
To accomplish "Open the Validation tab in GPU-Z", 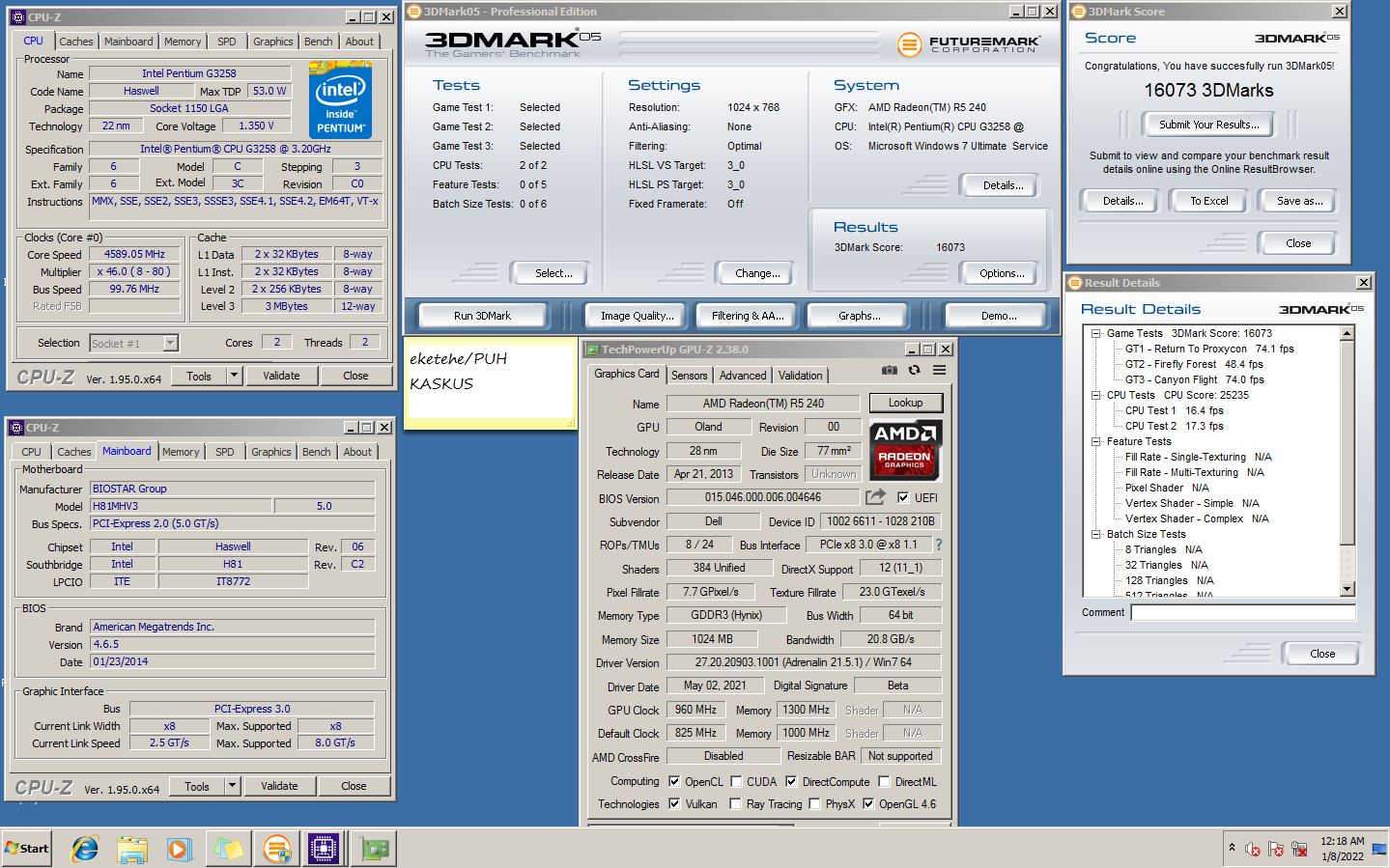I will click(x=800, y=376).
